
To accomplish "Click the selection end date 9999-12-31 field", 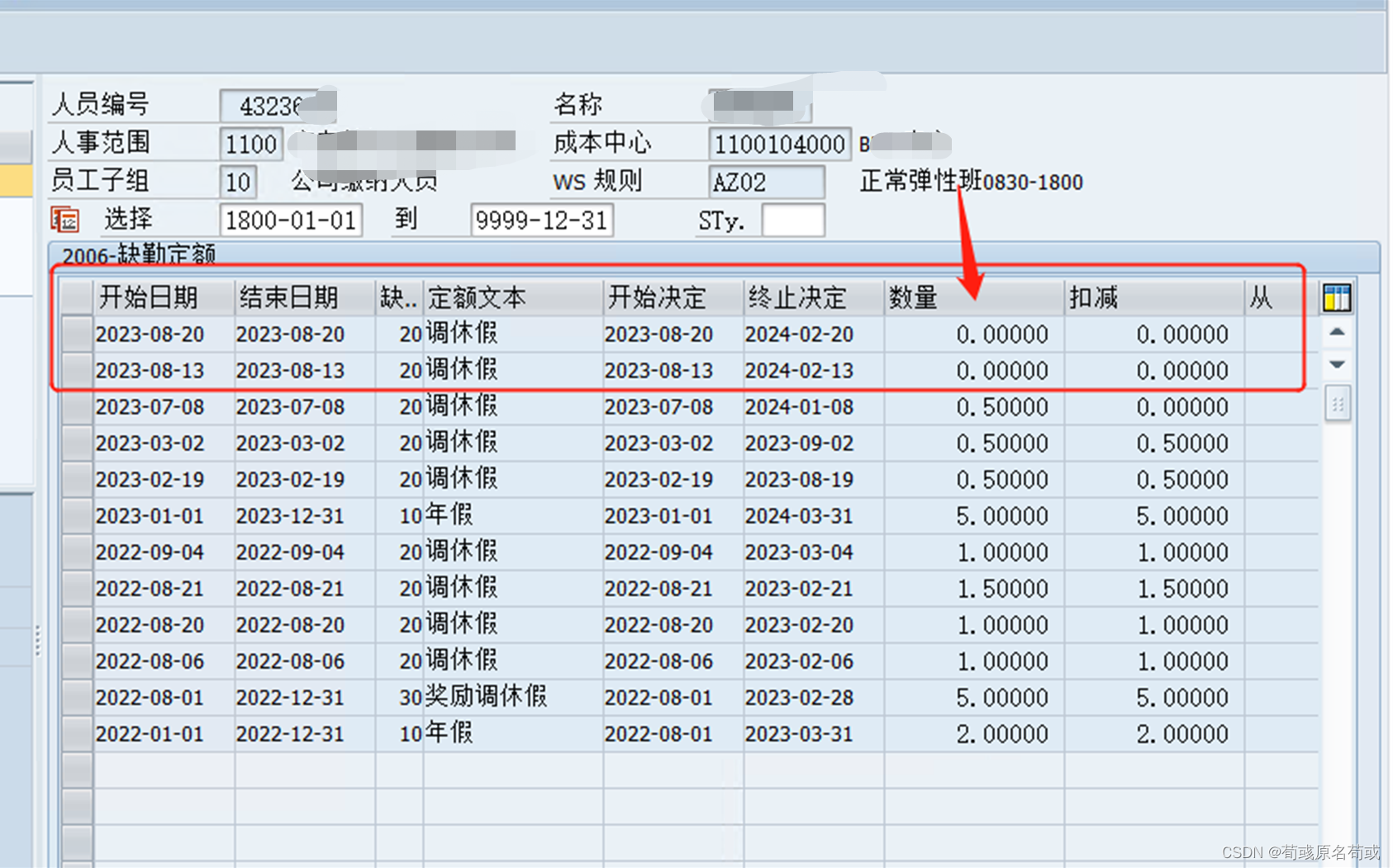I will point(542,221).
